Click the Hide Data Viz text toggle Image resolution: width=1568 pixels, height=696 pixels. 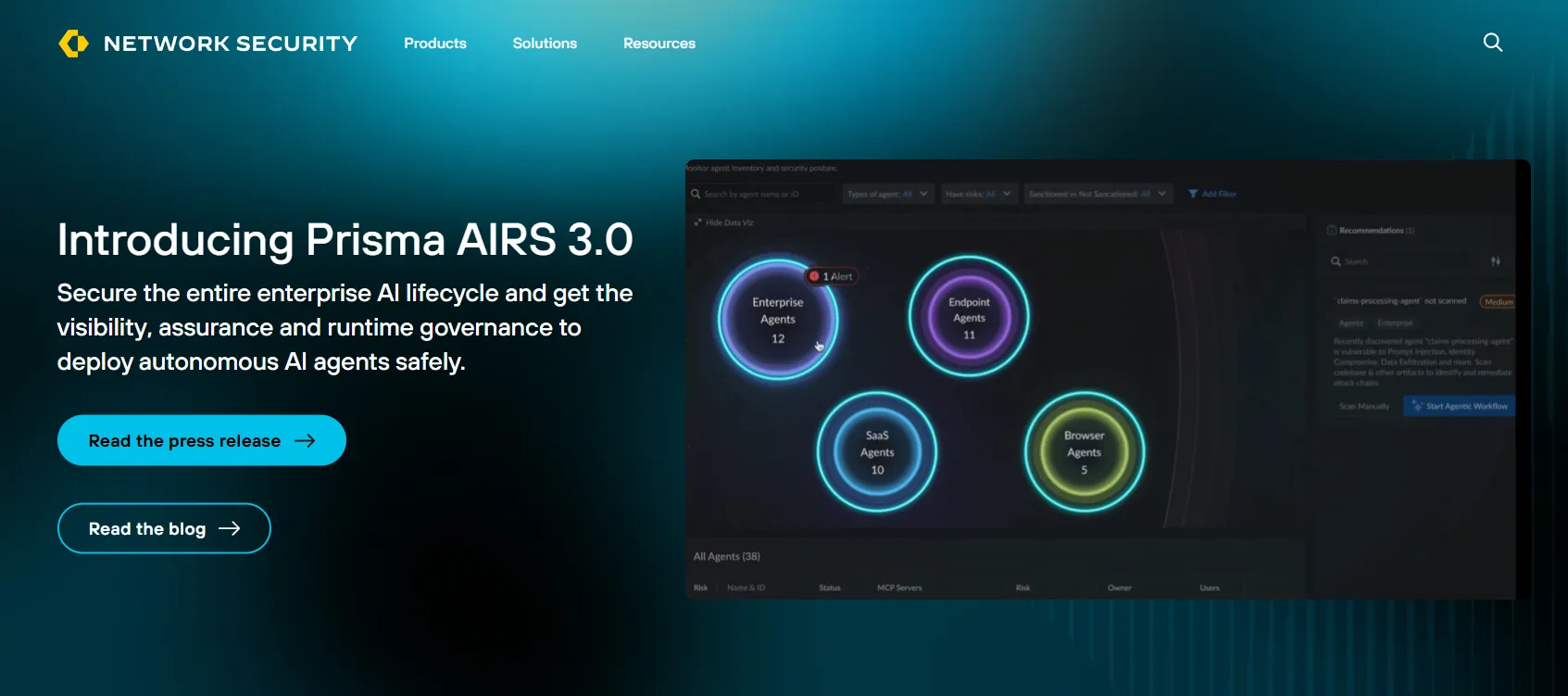729,222
